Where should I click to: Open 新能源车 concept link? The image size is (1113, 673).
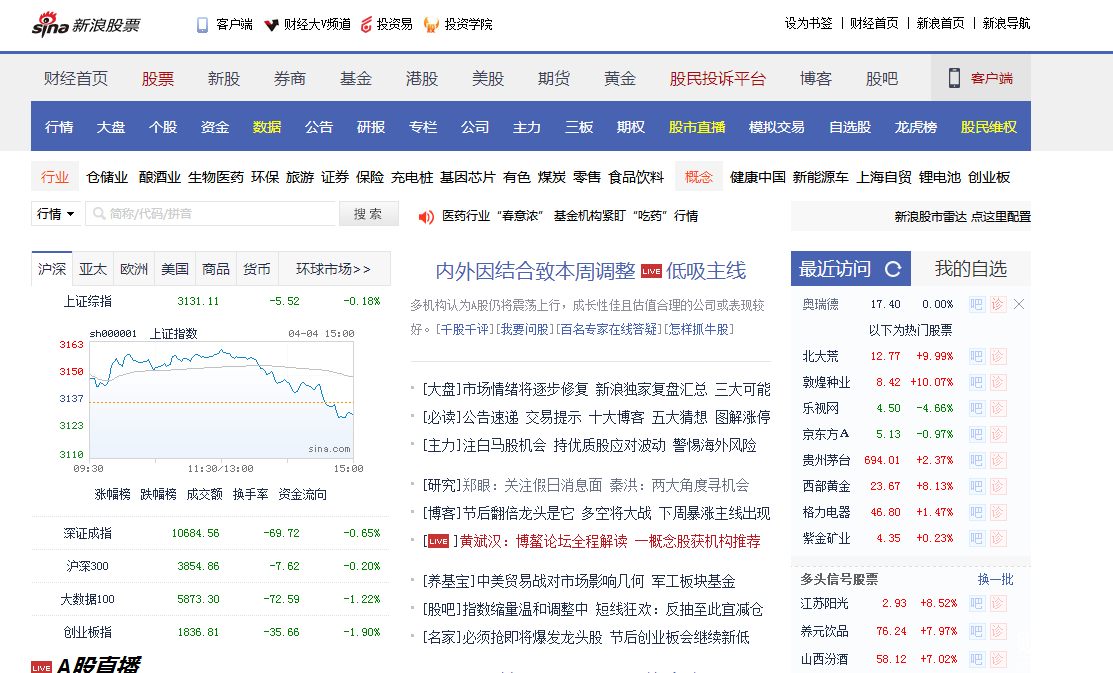pyautogui.click(x=821, y=177)
